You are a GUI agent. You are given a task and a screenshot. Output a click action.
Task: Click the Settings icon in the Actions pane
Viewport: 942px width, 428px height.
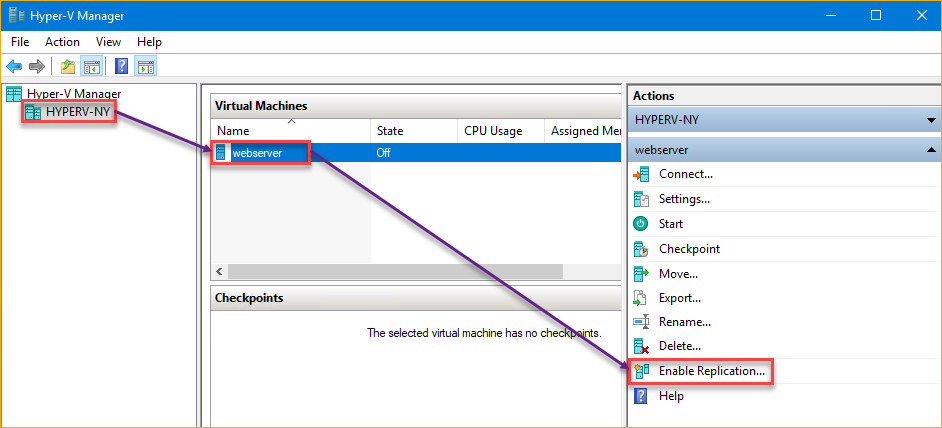coord(641,199)
